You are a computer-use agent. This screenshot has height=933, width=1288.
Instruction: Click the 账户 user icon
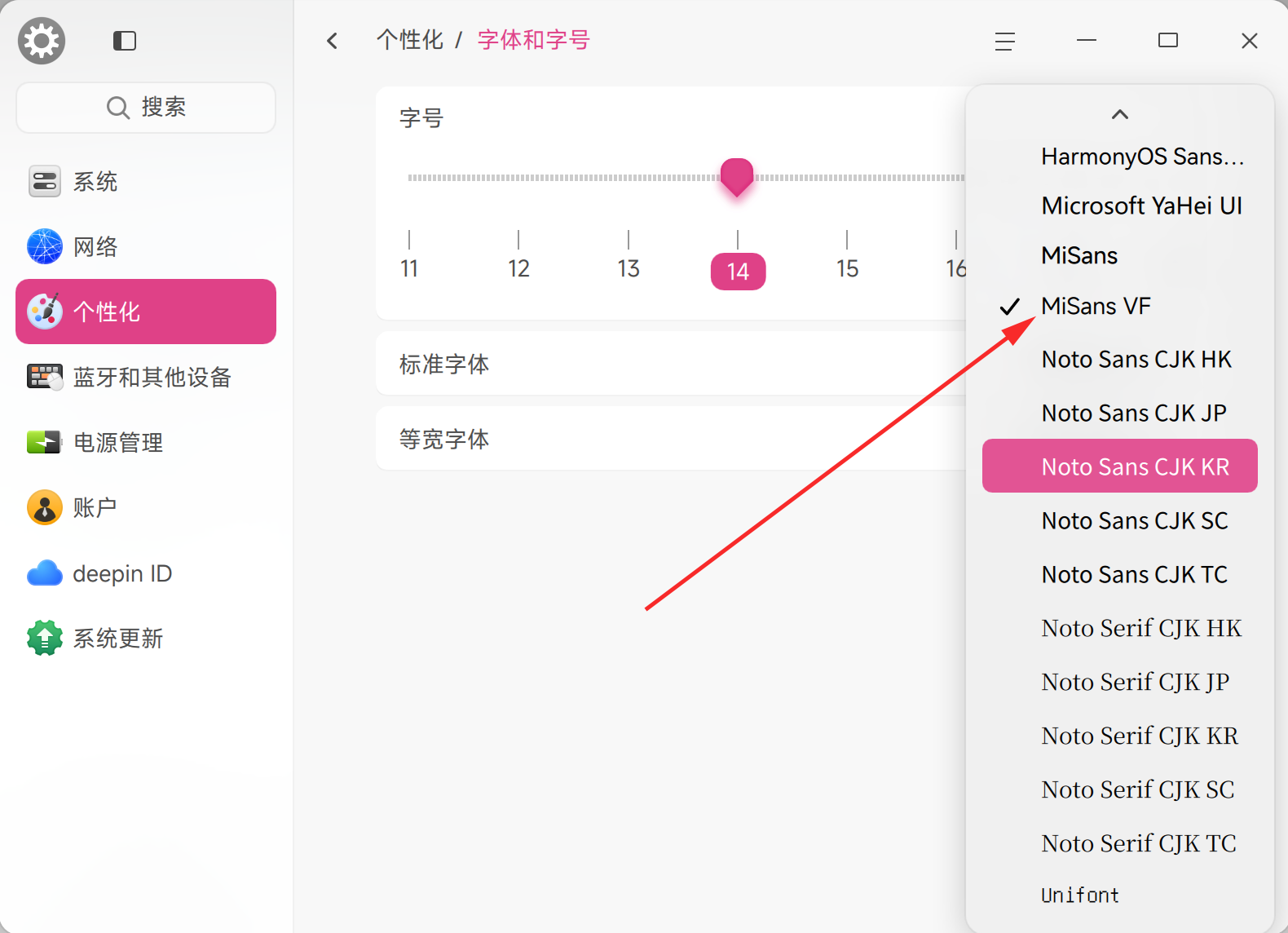45,507
